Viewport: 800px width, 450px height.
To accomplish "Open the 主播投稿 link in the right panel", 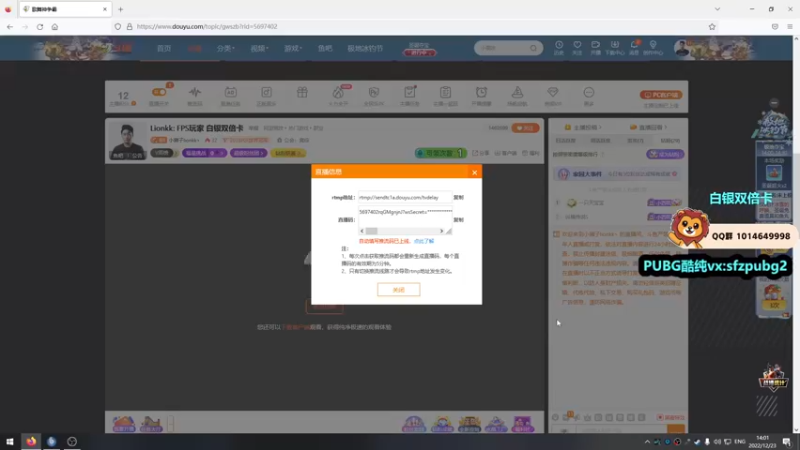I will click(583, 128).
